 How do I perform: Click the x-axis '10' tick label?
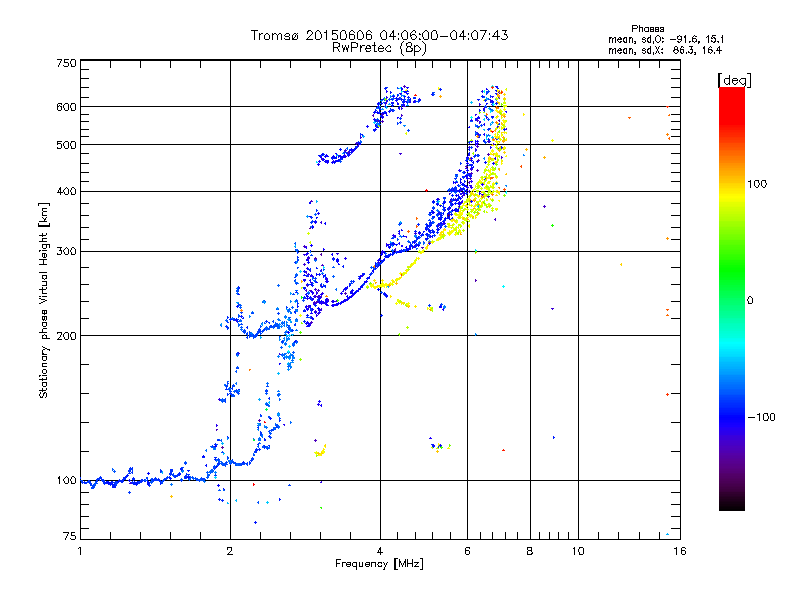pos(578,551)
